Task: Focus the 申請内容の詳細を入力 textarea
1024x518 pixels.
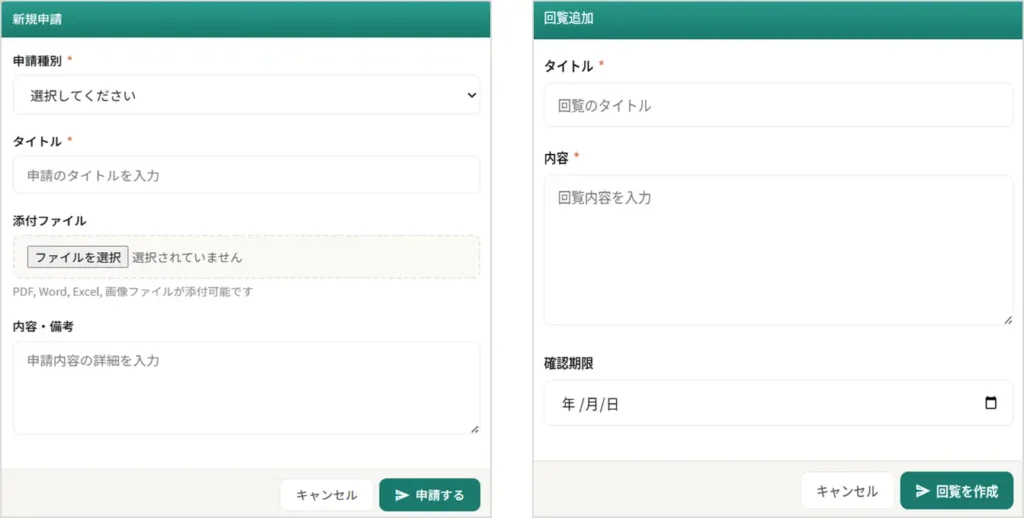Action: [245, 386]
